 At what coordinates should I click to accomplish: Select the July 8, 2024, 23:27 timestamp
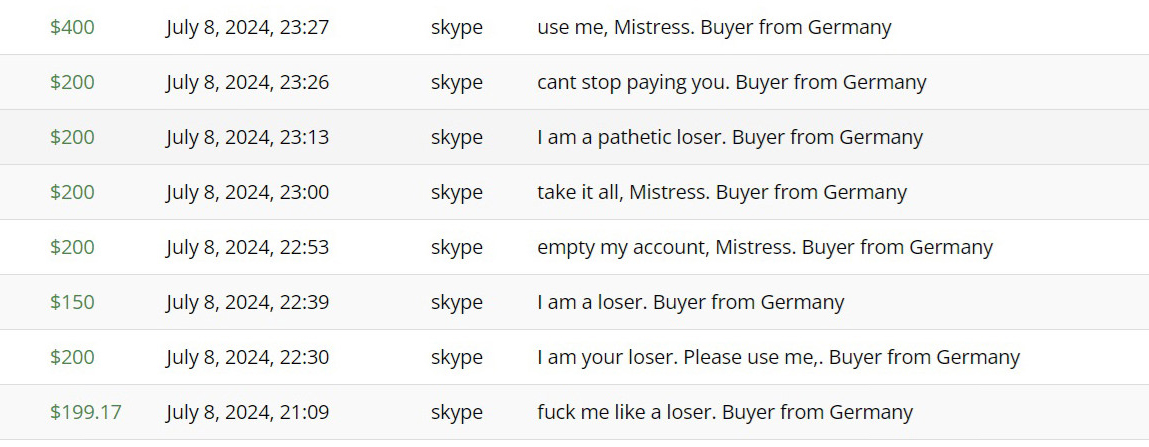click(x=248, y=28)
